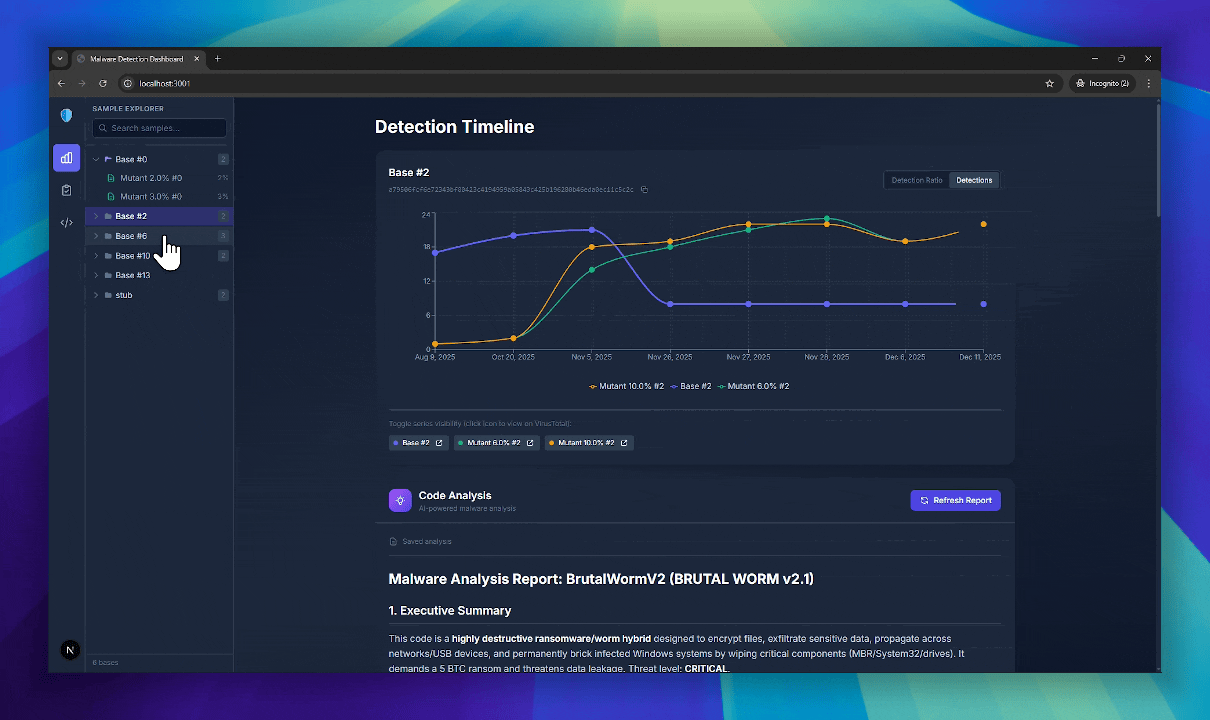Click the shield logo at sidebar top
The image size is (1210, 720).
click(66, 115)
